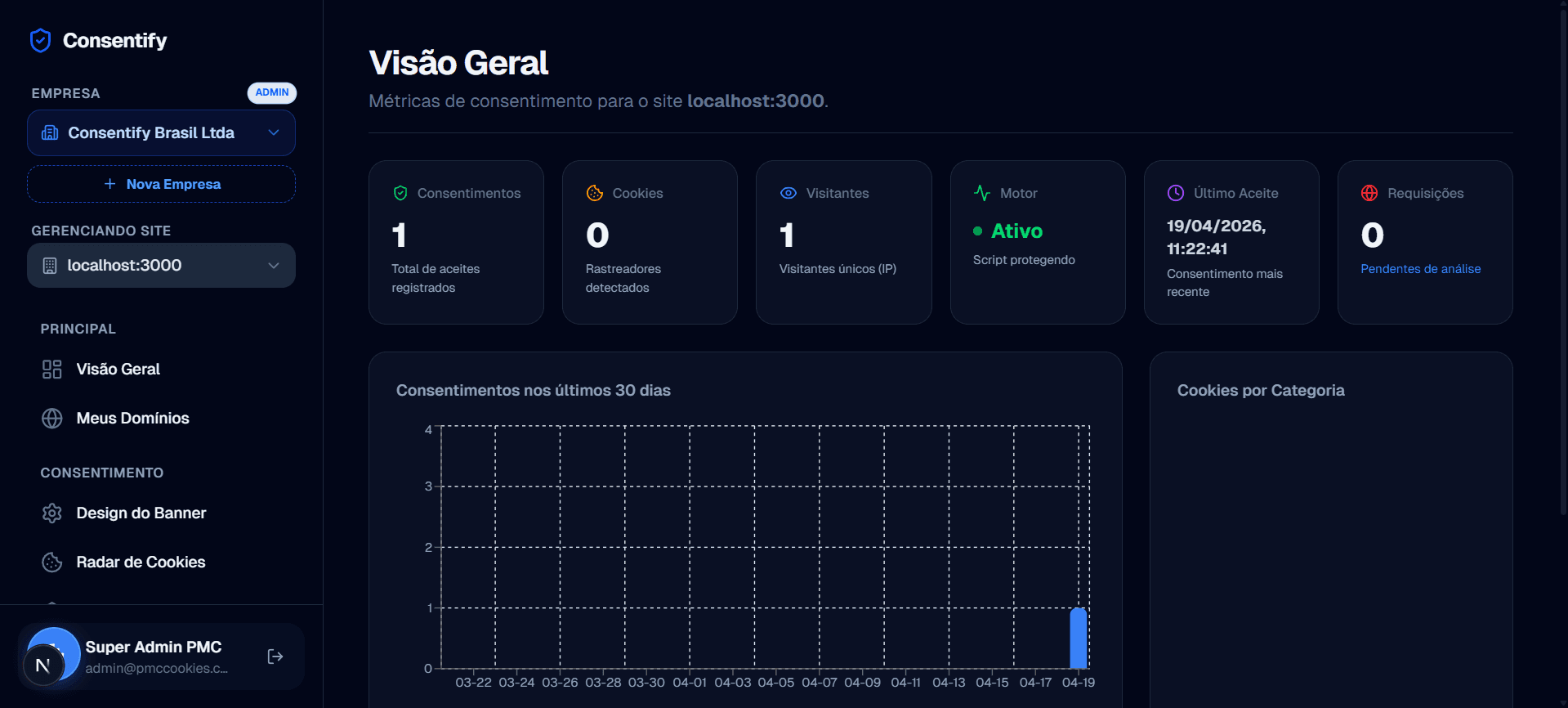The image size is (1568, 708).
Task: Click the Último Aceite clock icon
Action: pos(1176,193)
